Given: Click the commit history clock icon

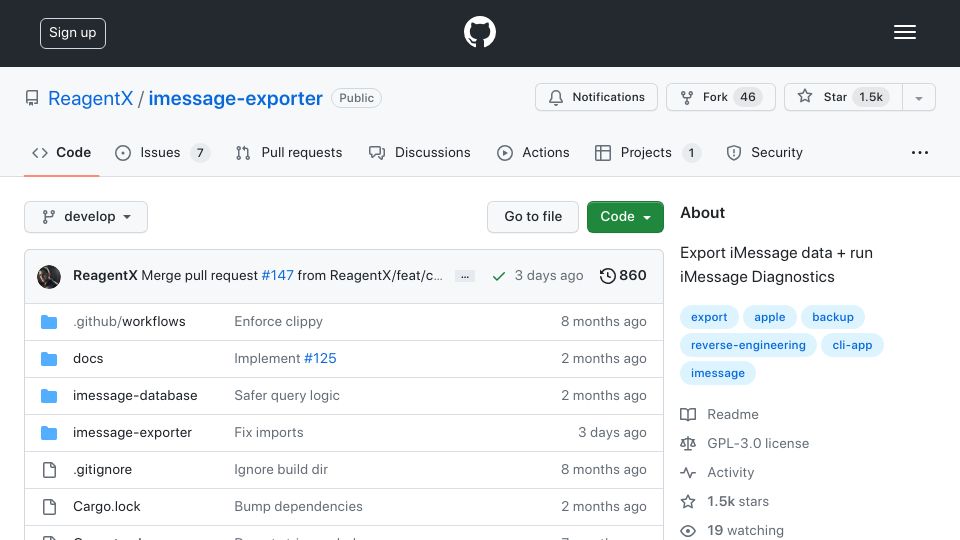Looking at the screenshot, I should click(x=607, y=276).
